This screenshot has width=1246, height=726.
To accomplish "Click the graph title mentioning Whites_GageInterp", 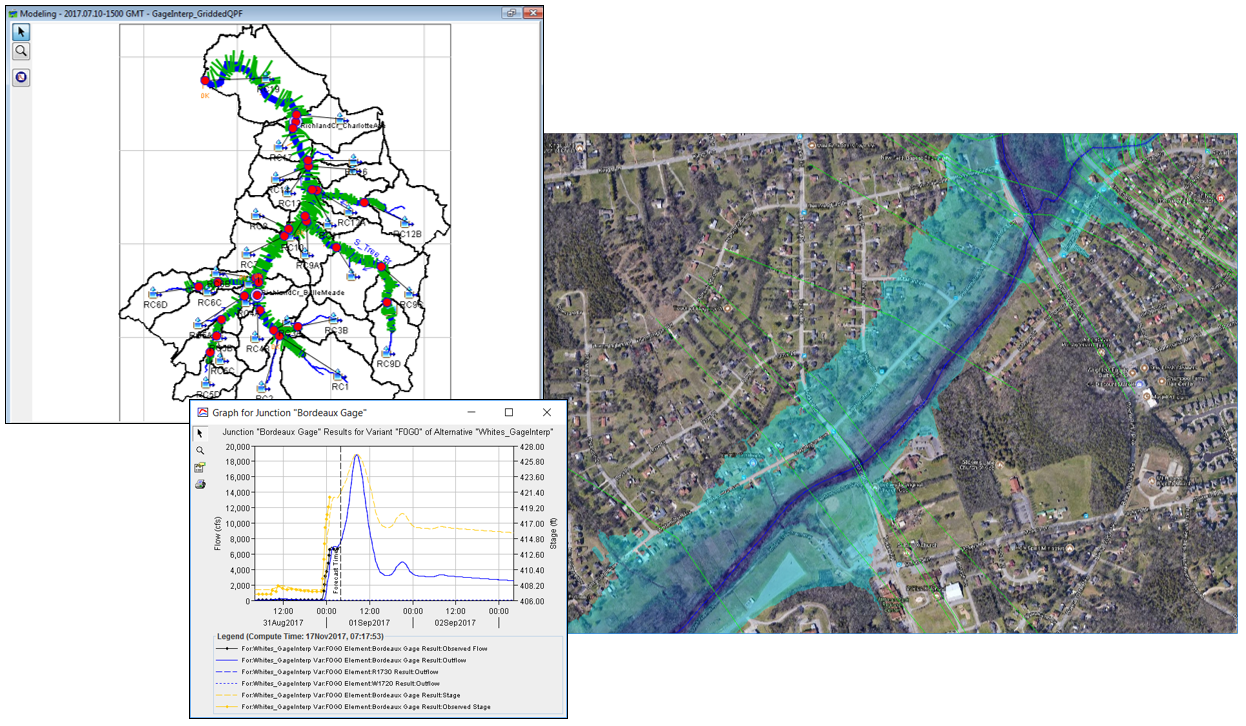I will 388,432.
